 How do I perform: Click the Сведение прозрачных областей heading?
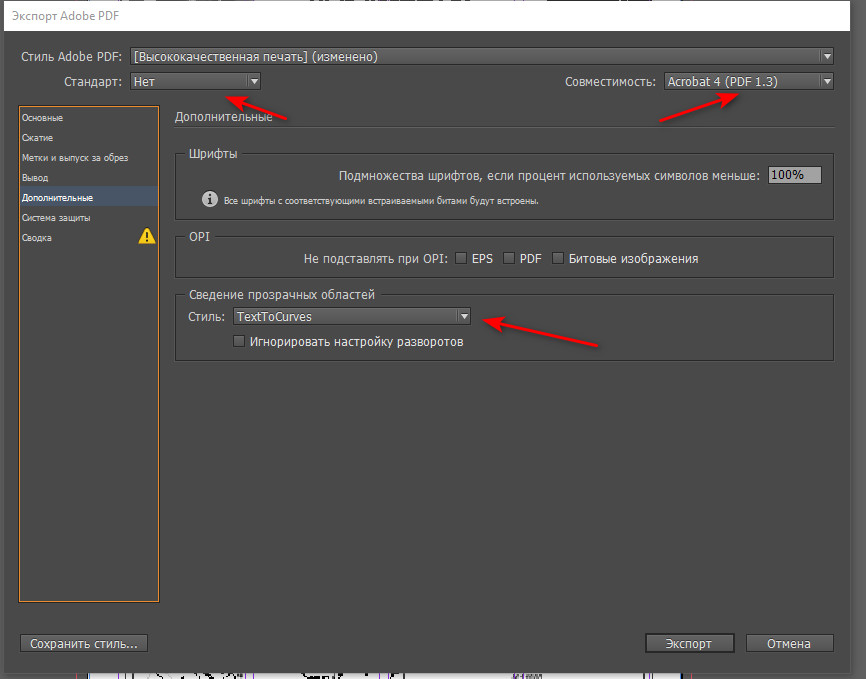coord(282,294)
